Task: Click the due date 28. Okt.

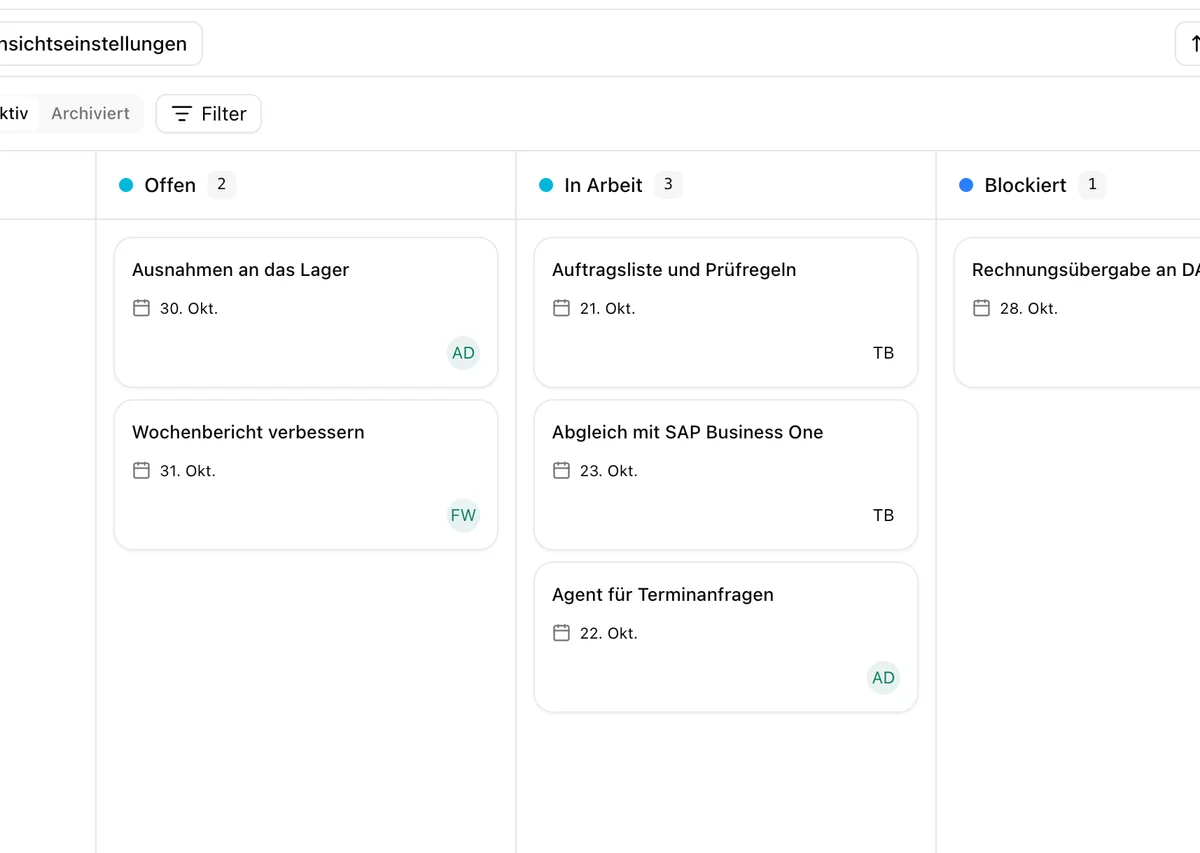Action: (x=1029, y=309)
